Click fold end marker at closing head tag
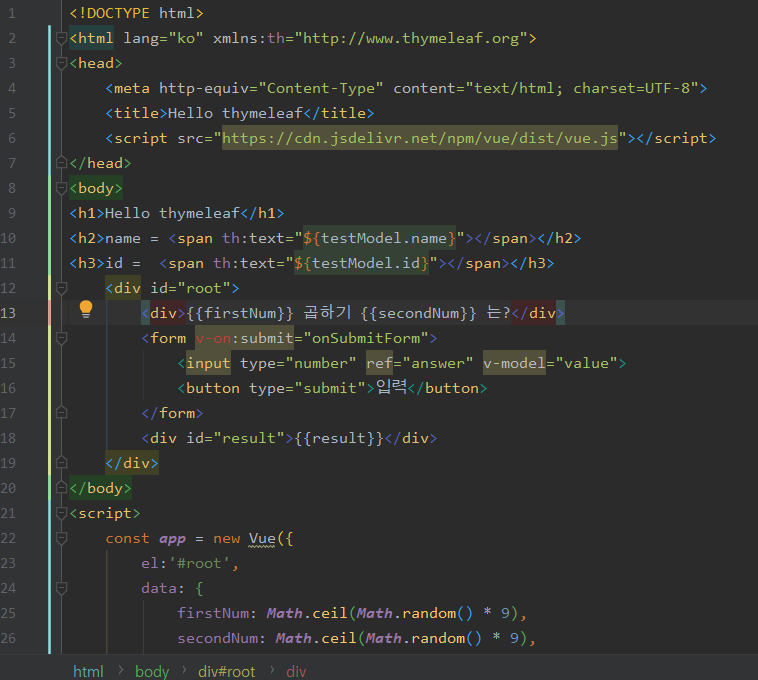Viewport: 758px width, 680px height. point(61,163)
